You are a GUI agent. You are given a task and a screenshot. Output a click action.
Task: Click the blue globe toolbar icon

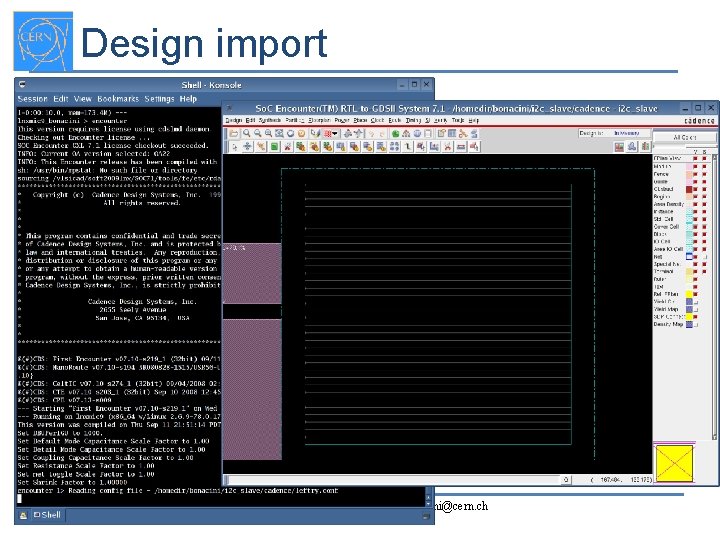coord(417,134)
